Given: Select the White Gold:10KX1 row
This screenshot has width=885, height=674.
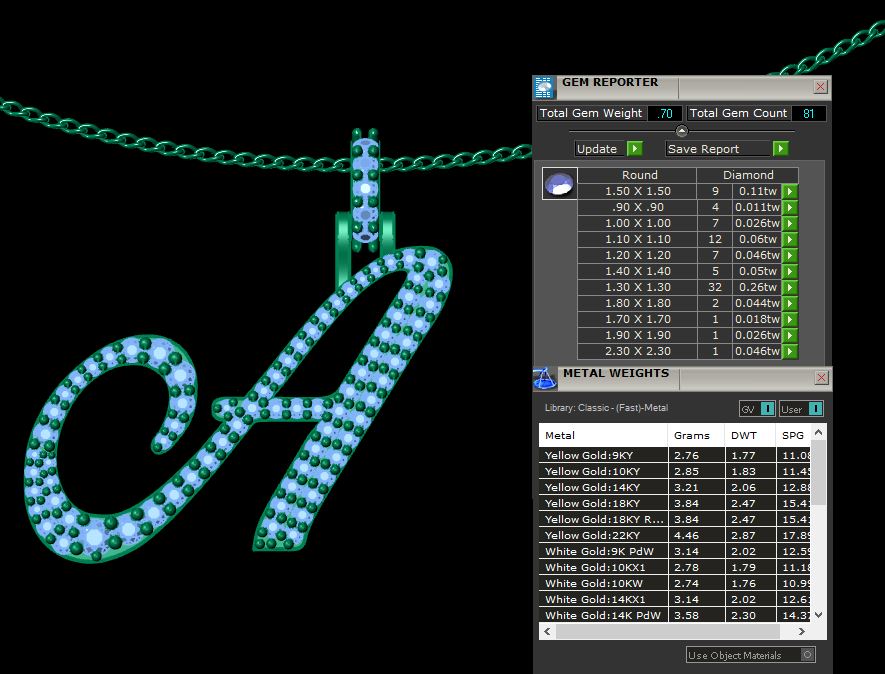Looking at the screenshot, I should tap(675, 567).
